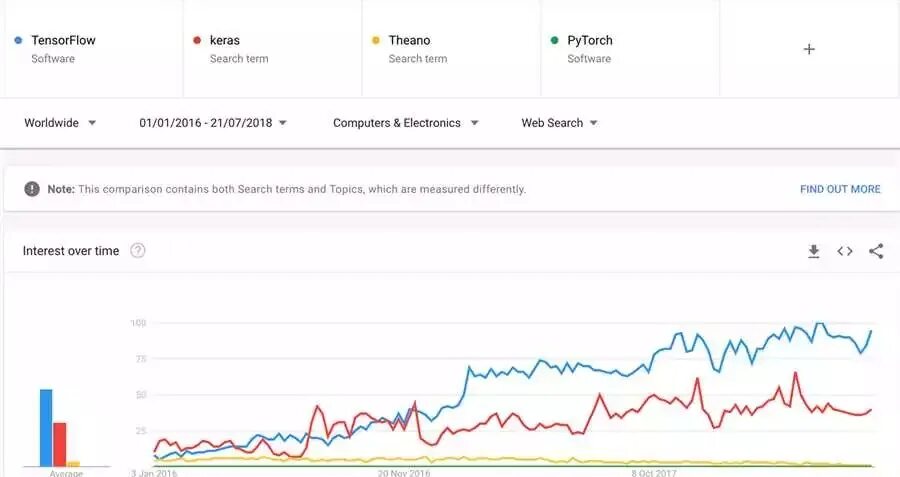Open the date range dropdown
900x477 pixels.
[x=213, y=123]
